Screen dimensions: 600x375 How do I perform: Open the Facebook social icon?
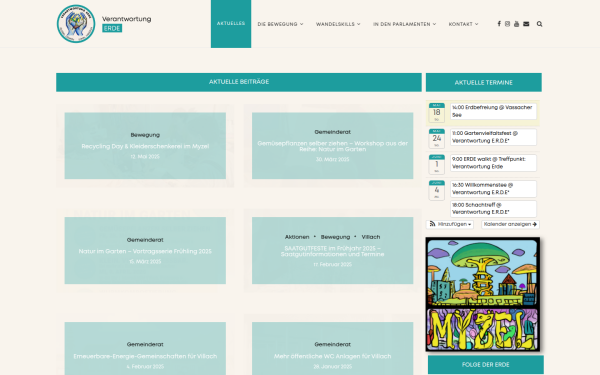point(499,24)
